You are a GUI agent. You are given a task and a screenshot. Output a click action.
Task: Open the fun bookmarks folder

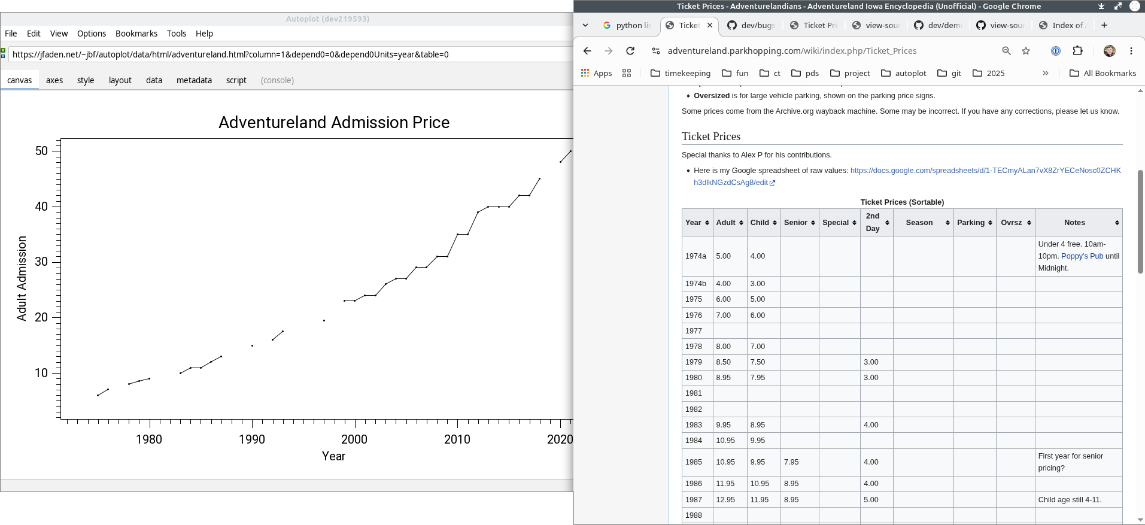pyautogui.click(x=735, y=73)
